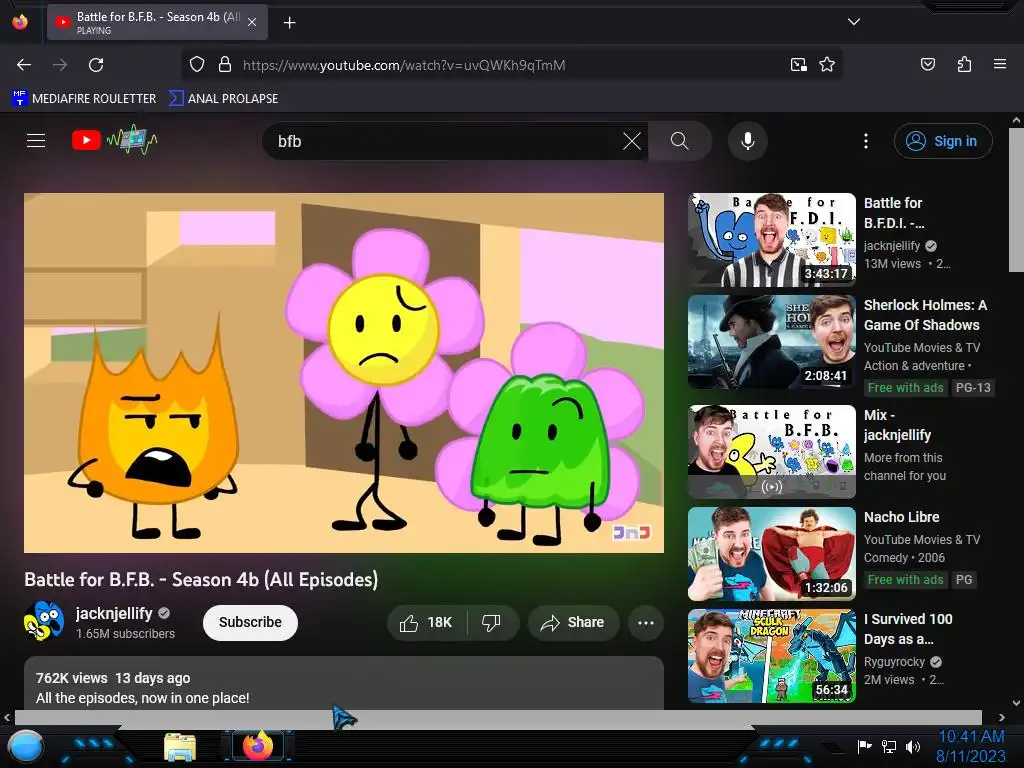Open the jacknjellify channel avatar
The image size is (1024, 768).
(44, 621)
